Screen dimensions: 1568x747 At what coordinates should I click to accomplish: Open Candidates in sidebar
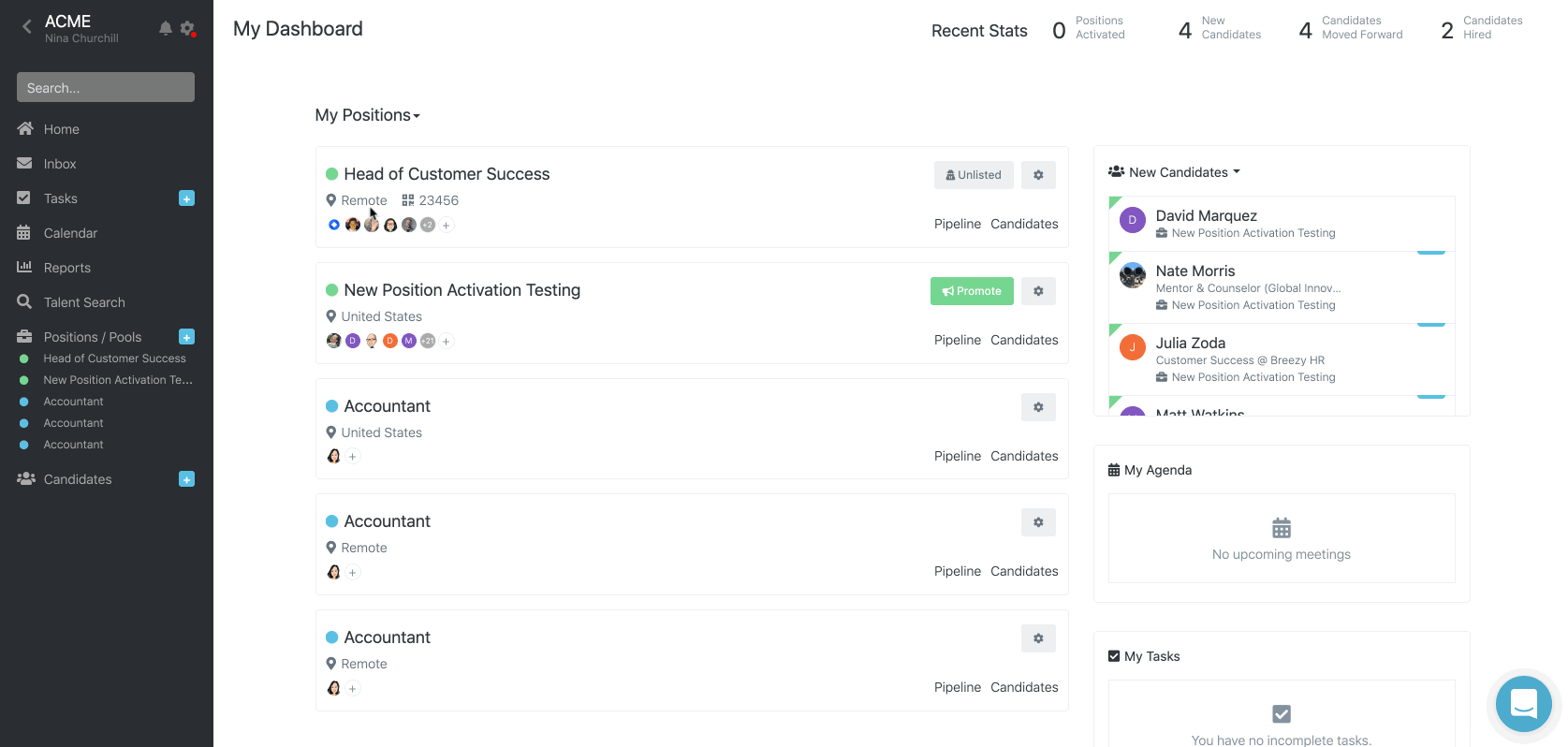(x=78, y=479)
